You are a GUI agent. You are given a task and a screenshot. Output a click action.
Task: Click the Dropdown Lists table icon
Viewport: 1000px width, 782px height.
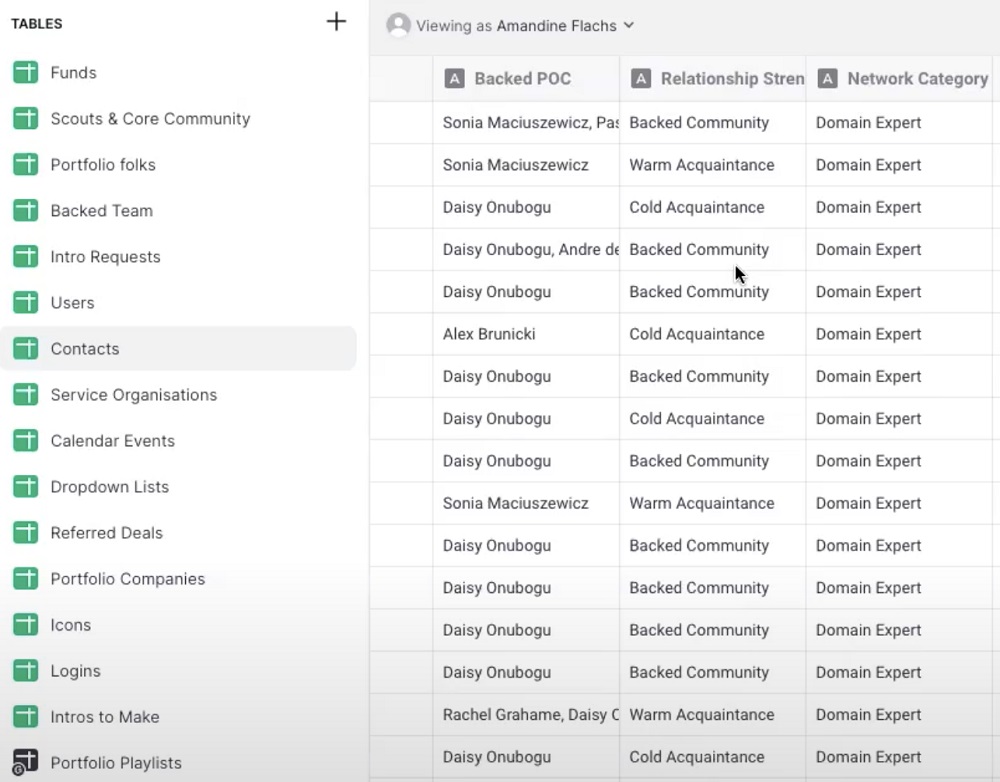coord(26,486)
